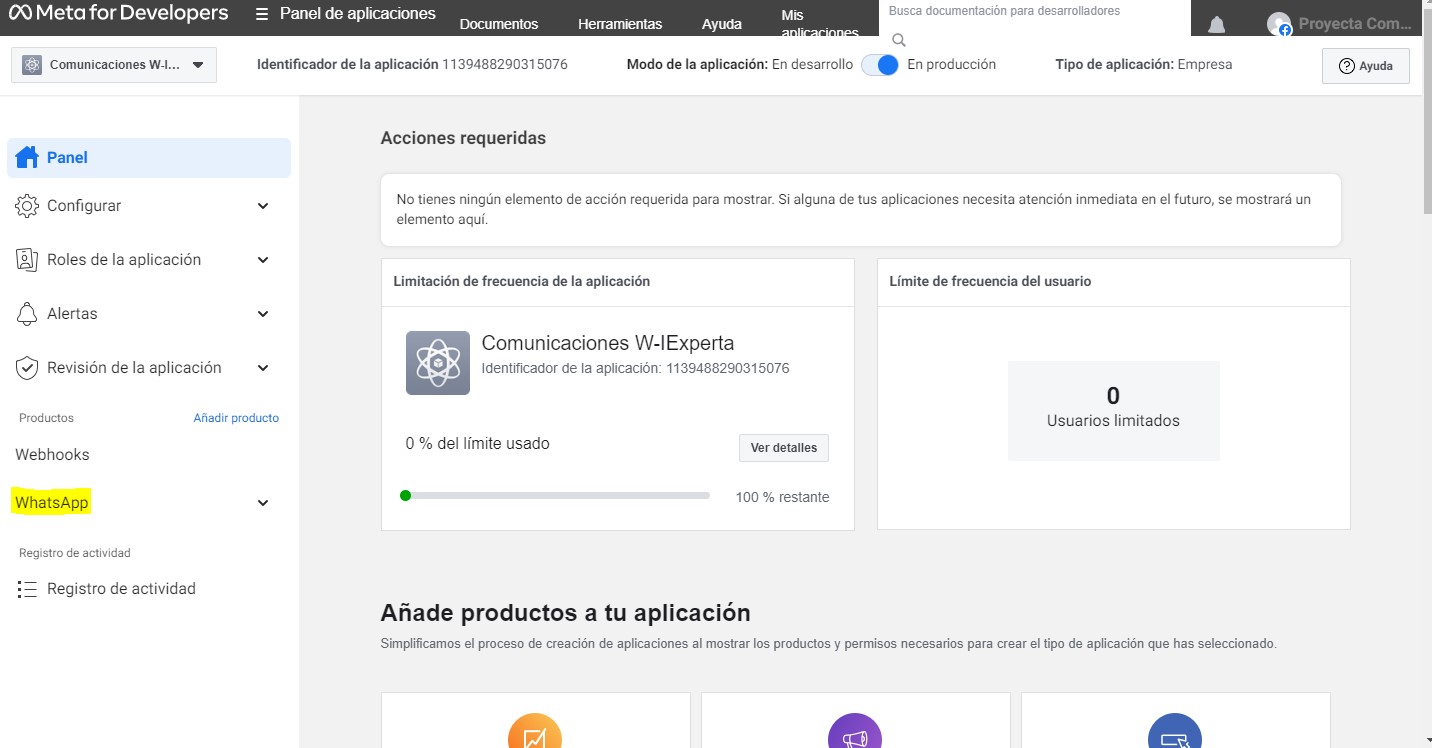Click the orange chart product icon
Image resolution: width=1432 pixels, height=748 pixels.
pos(534,731)
